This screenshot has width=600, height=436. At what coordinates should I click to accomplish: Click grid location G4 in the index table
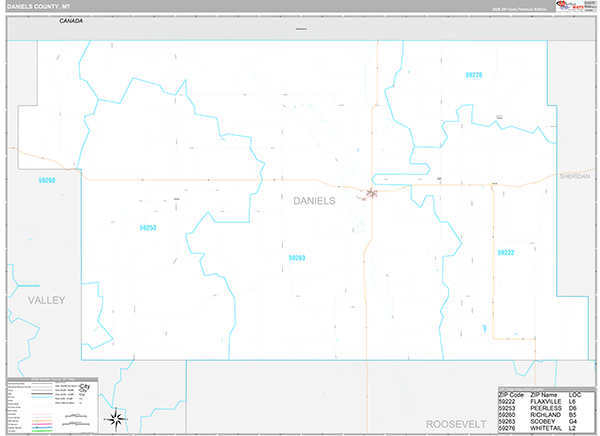pos(573,421)
